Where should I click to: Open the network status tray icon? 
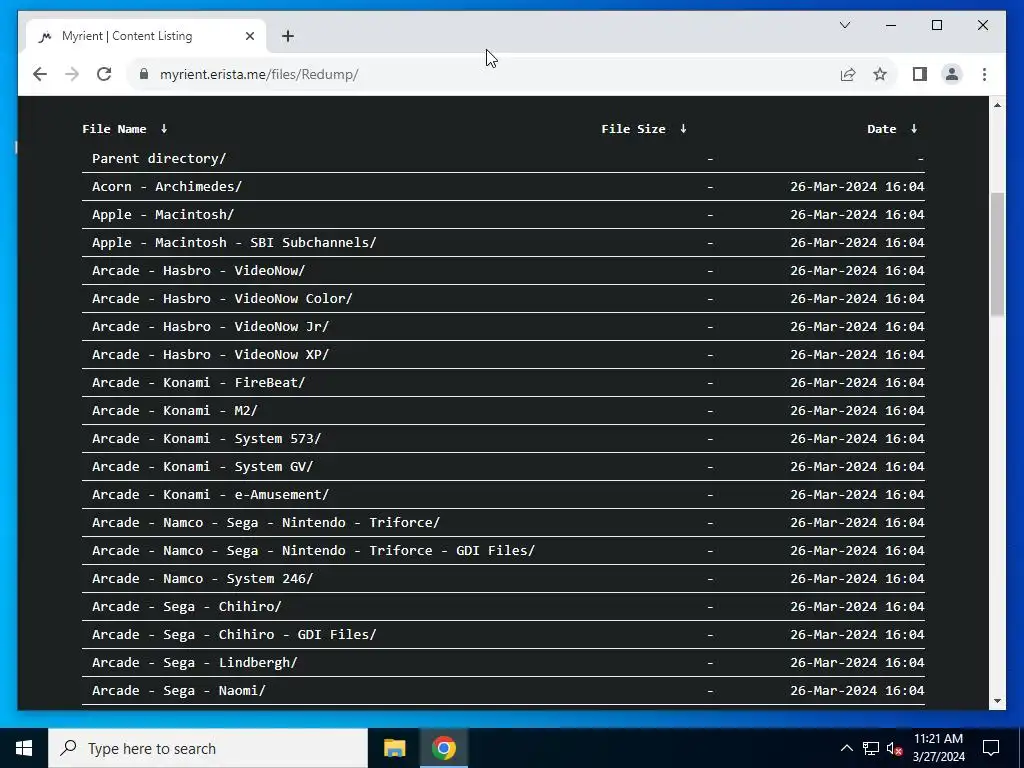coord(871,748)
